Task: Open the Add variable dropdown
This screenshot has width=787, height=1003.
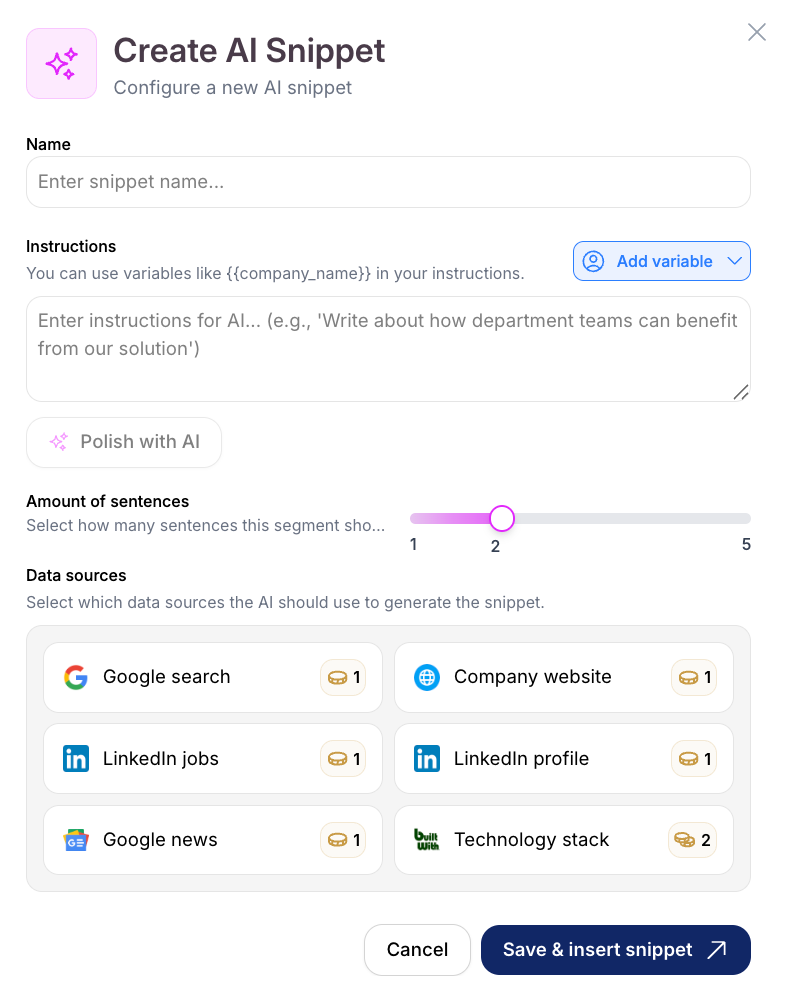Action: pos(661,261)
